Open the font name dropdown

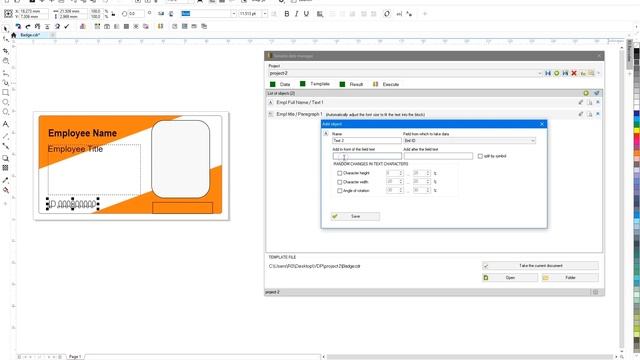(234, 14)
